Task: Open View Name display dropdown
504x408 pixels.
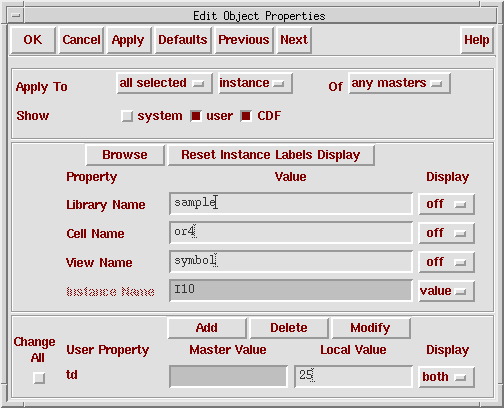Action: pyautogui.click(x=446, y=262)
